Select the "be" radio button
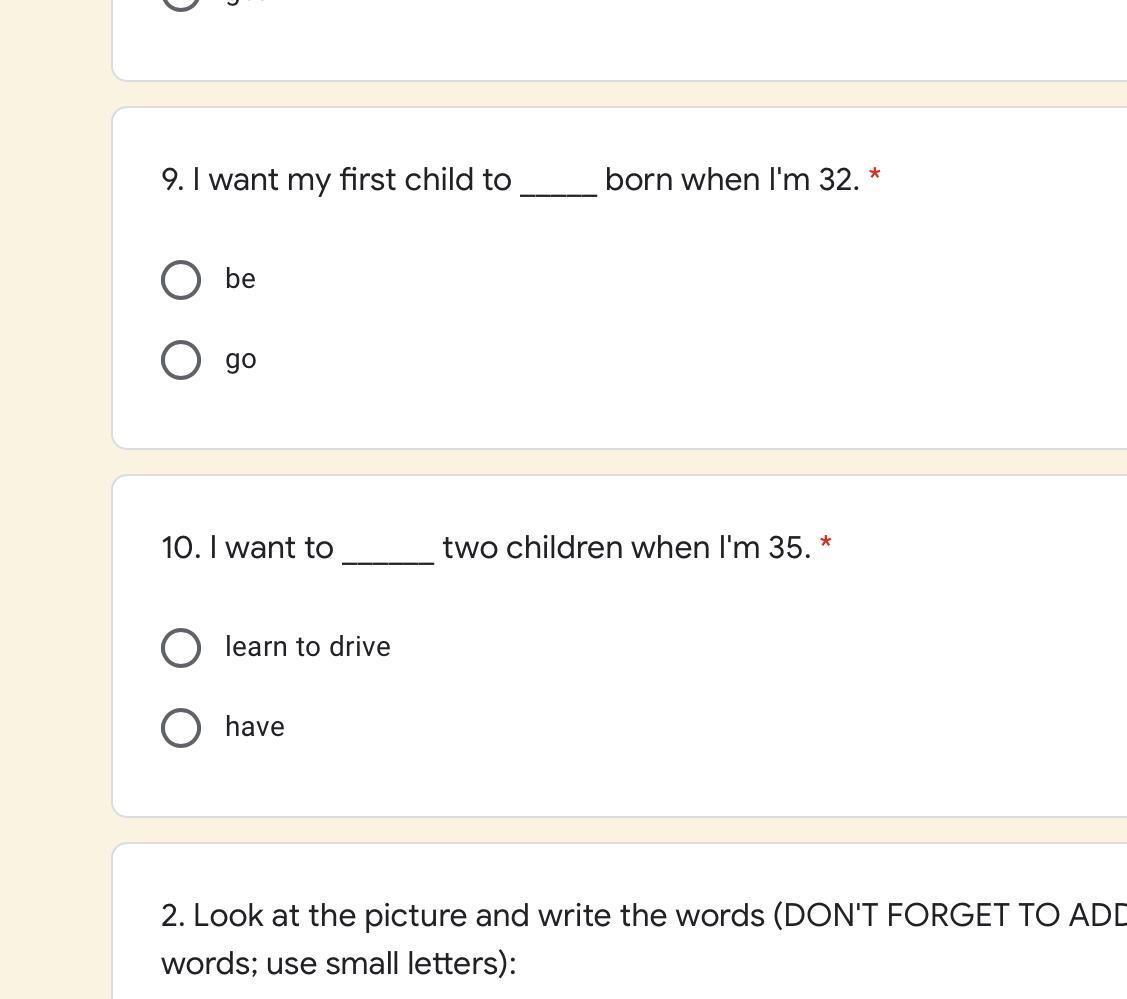 (181, 280)
